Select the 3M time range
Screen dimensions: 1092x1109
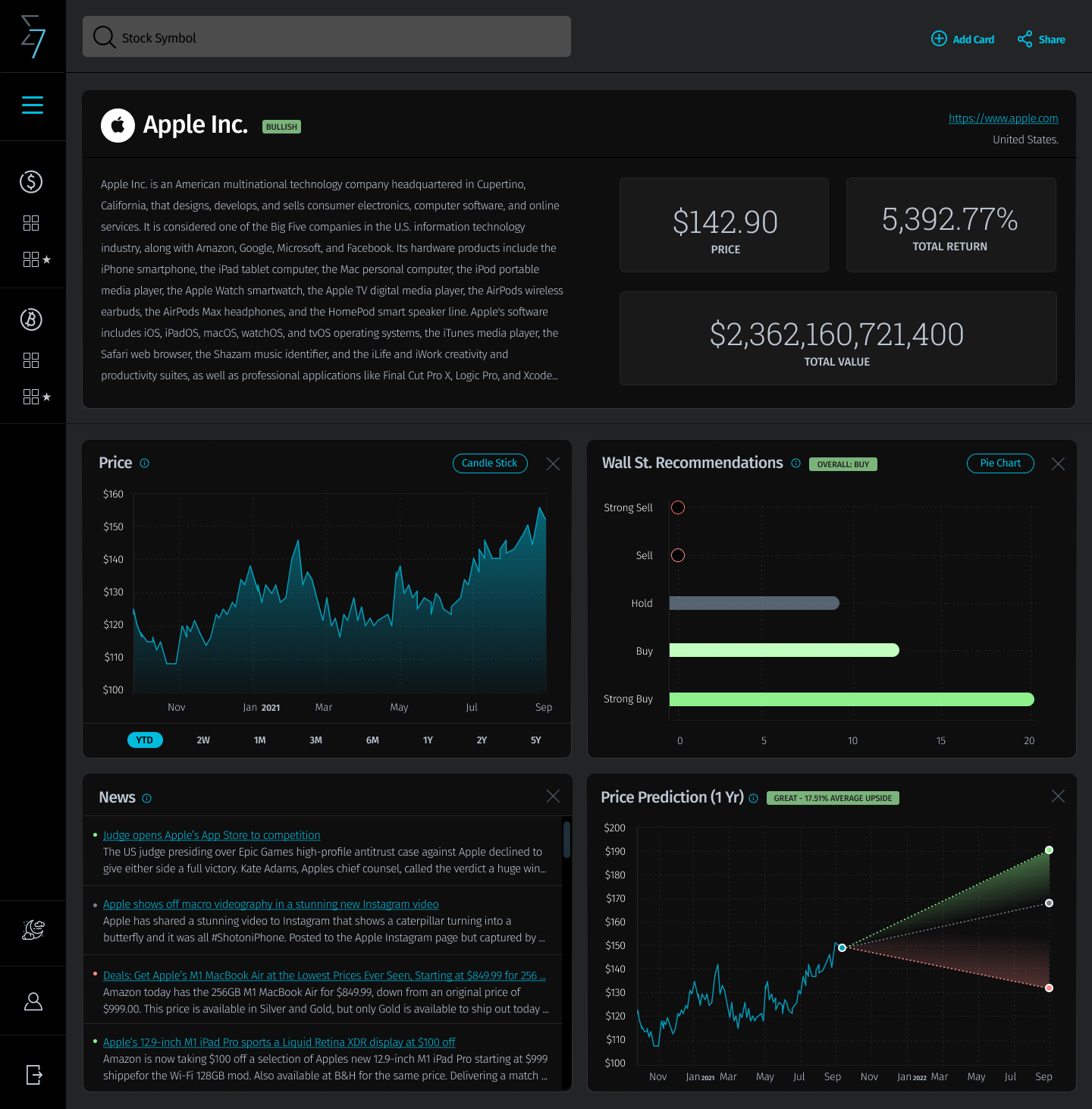(315, 740)
